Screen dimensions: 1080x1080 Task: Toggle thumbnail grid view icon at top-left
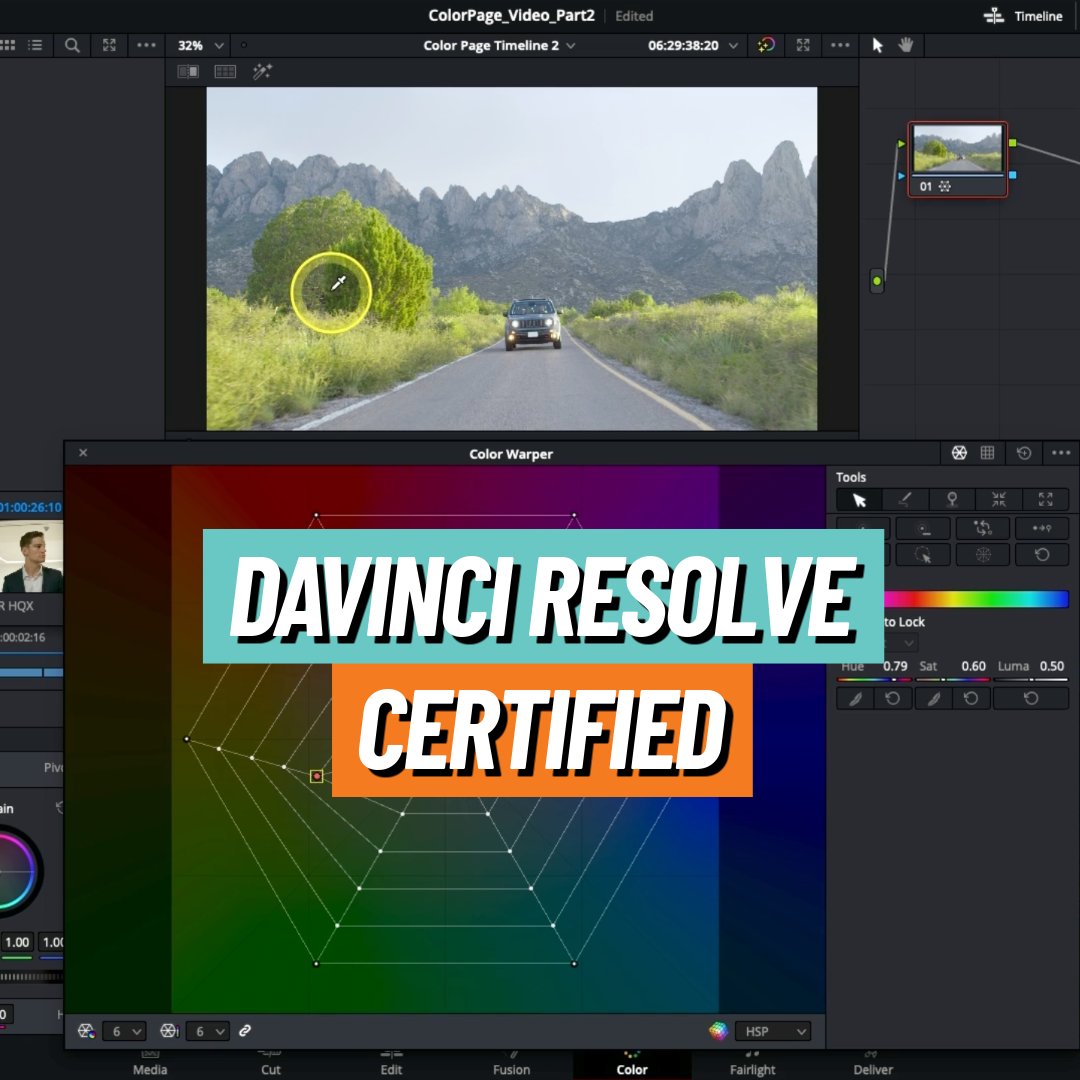[8, 45]
